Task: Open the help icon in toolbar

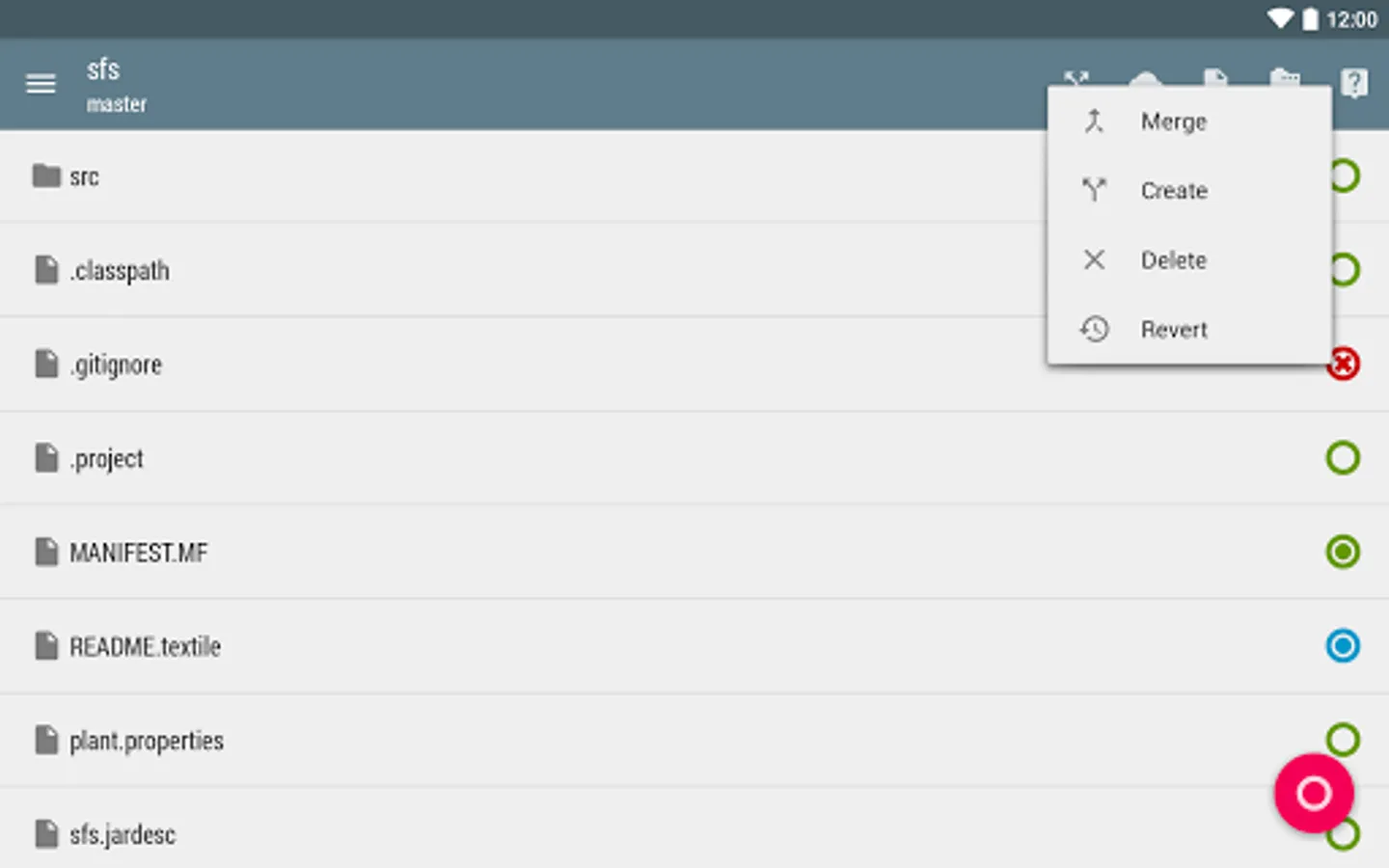Action: pos(1354,83)
